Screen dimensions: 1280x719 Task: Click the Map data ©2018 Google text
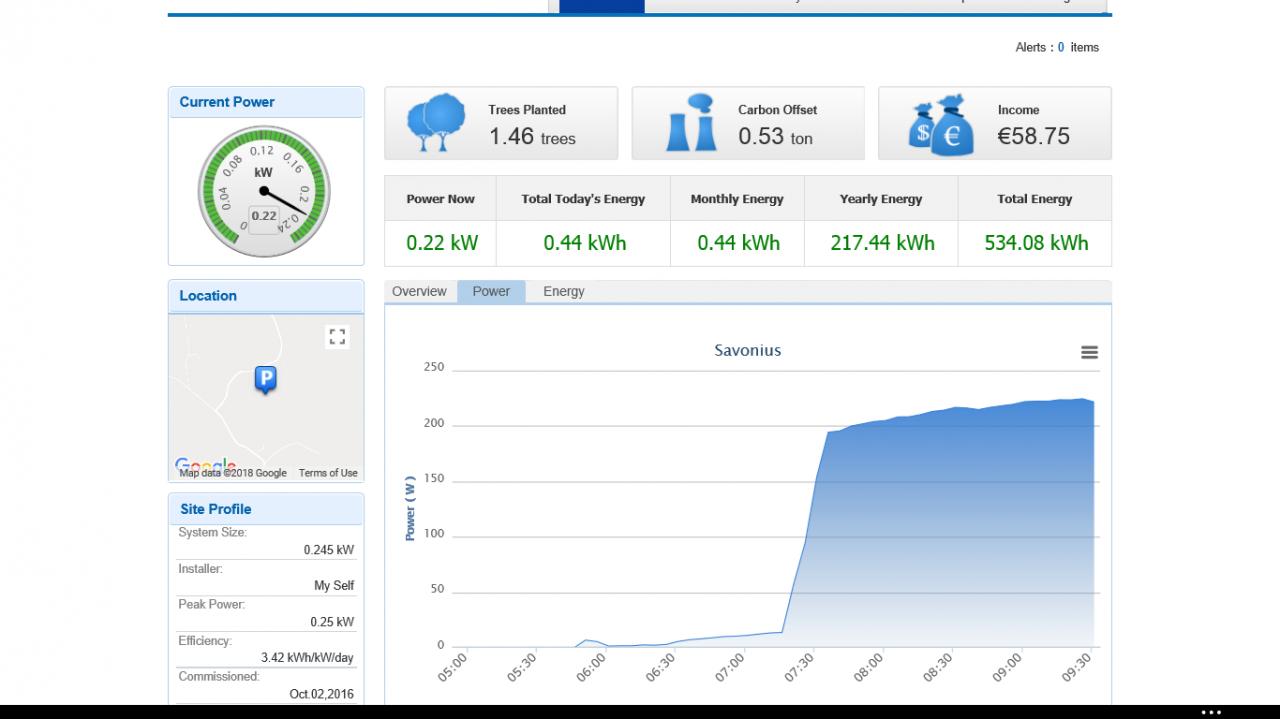[233, 473]
